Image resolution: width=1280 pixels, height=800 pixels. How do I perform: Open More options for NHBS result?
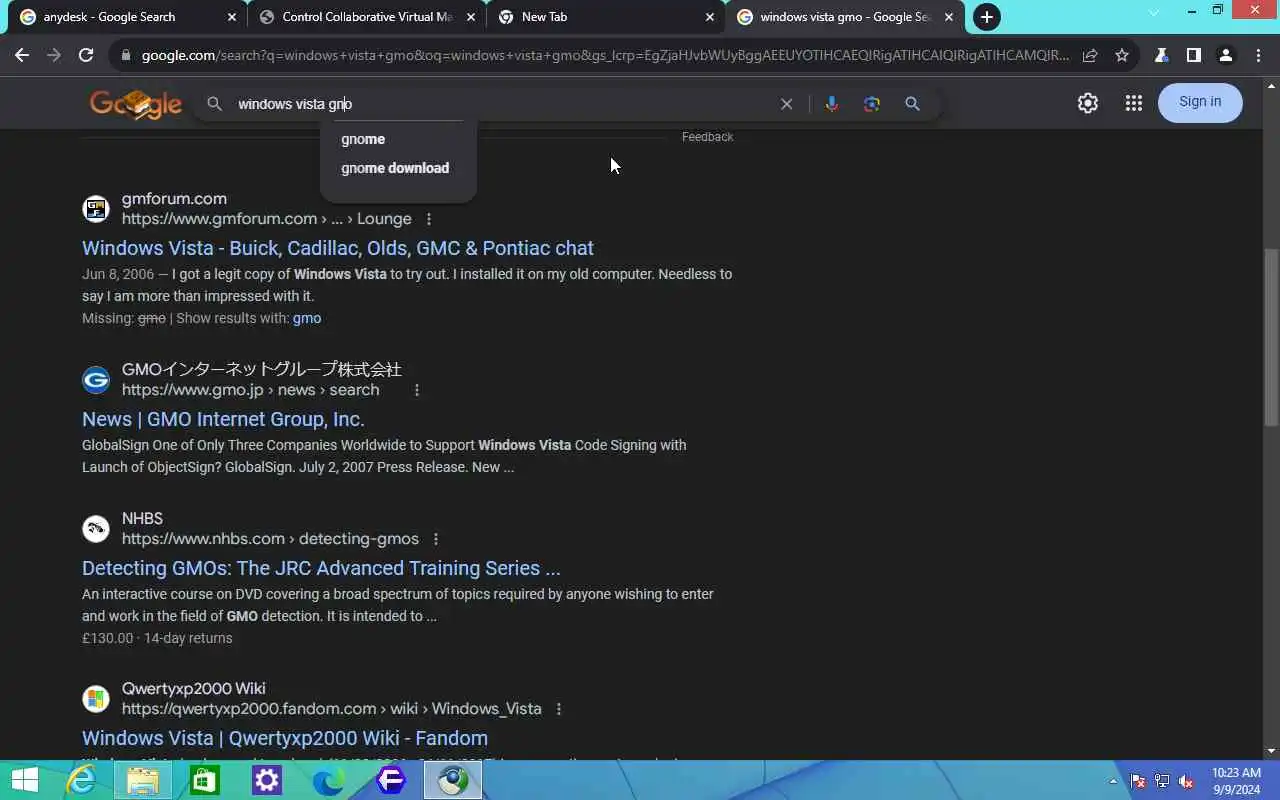[436, 539]
